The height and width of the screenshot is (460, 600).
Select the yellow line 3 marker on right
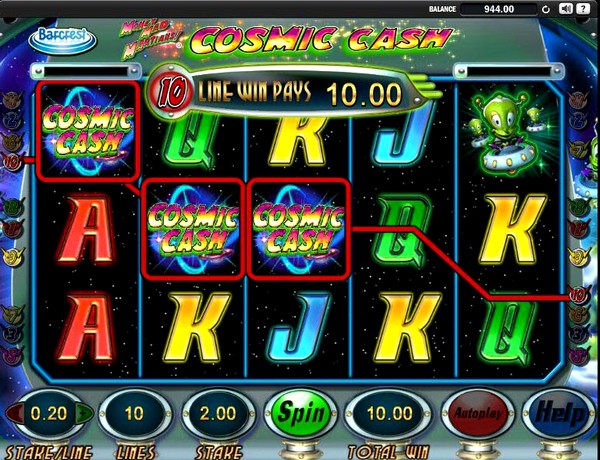click(579, 256)
